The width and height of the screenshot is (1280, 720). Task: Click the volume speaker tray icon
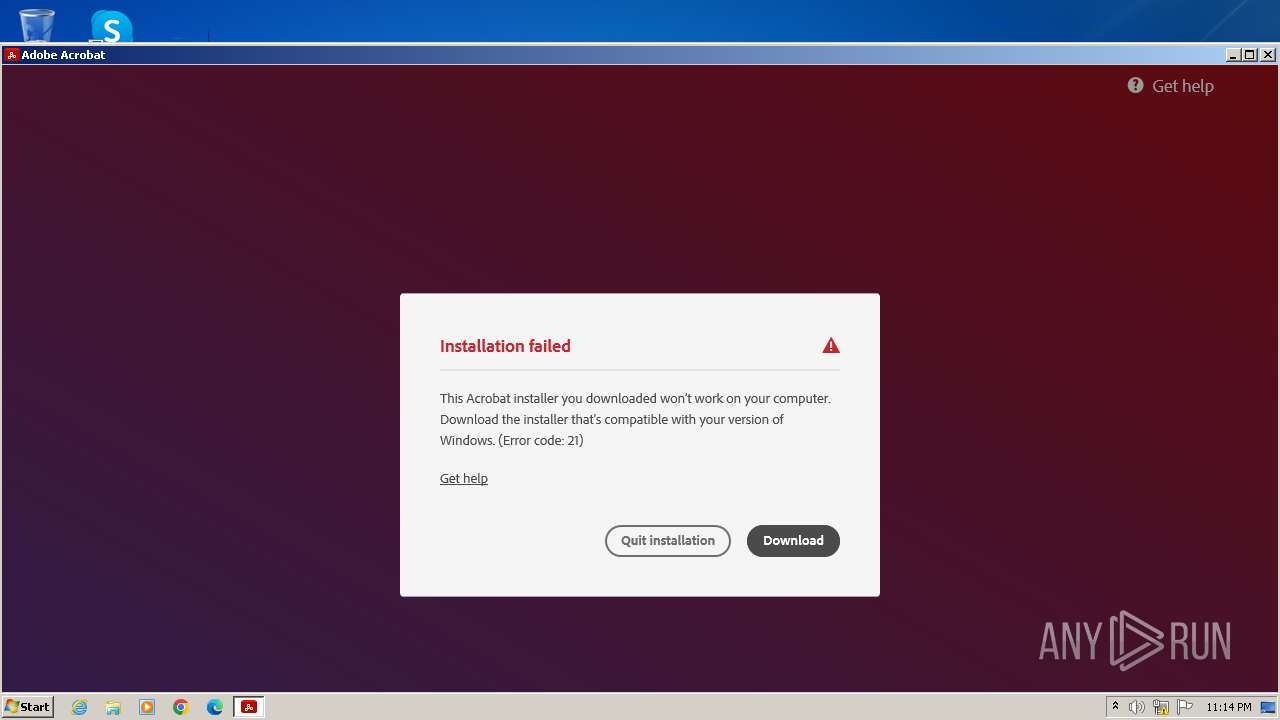[1137, 707]
